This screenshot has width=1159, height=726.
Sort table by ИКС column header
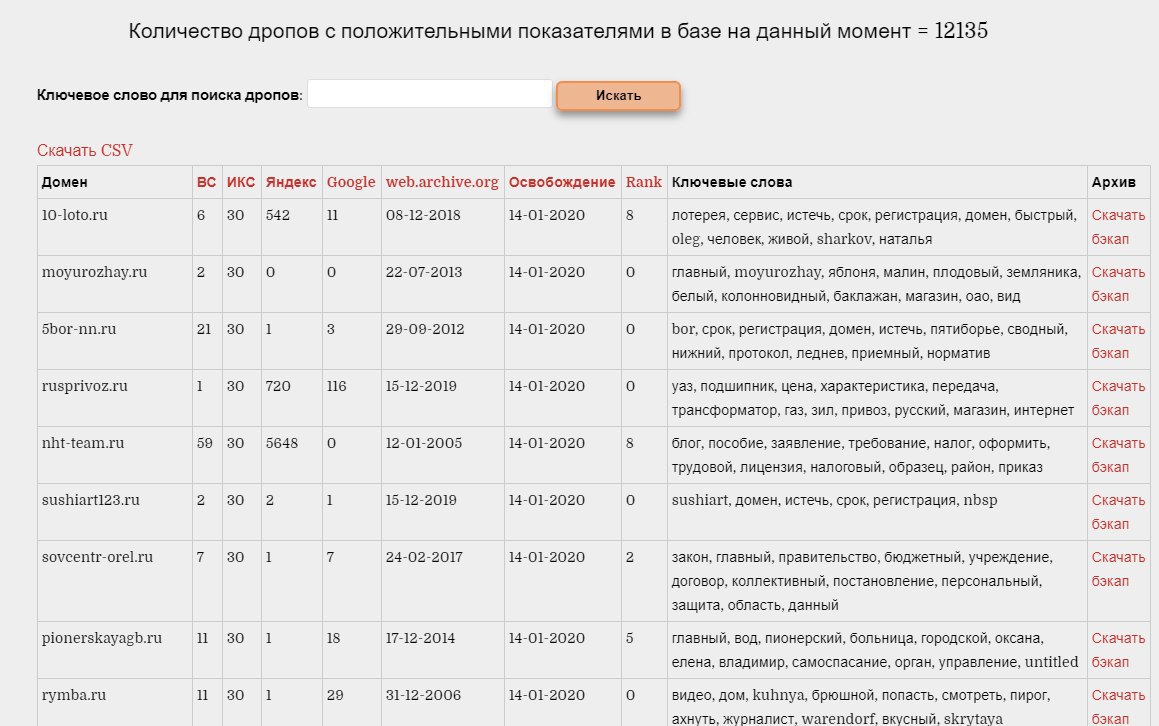[x=241, y=182]
